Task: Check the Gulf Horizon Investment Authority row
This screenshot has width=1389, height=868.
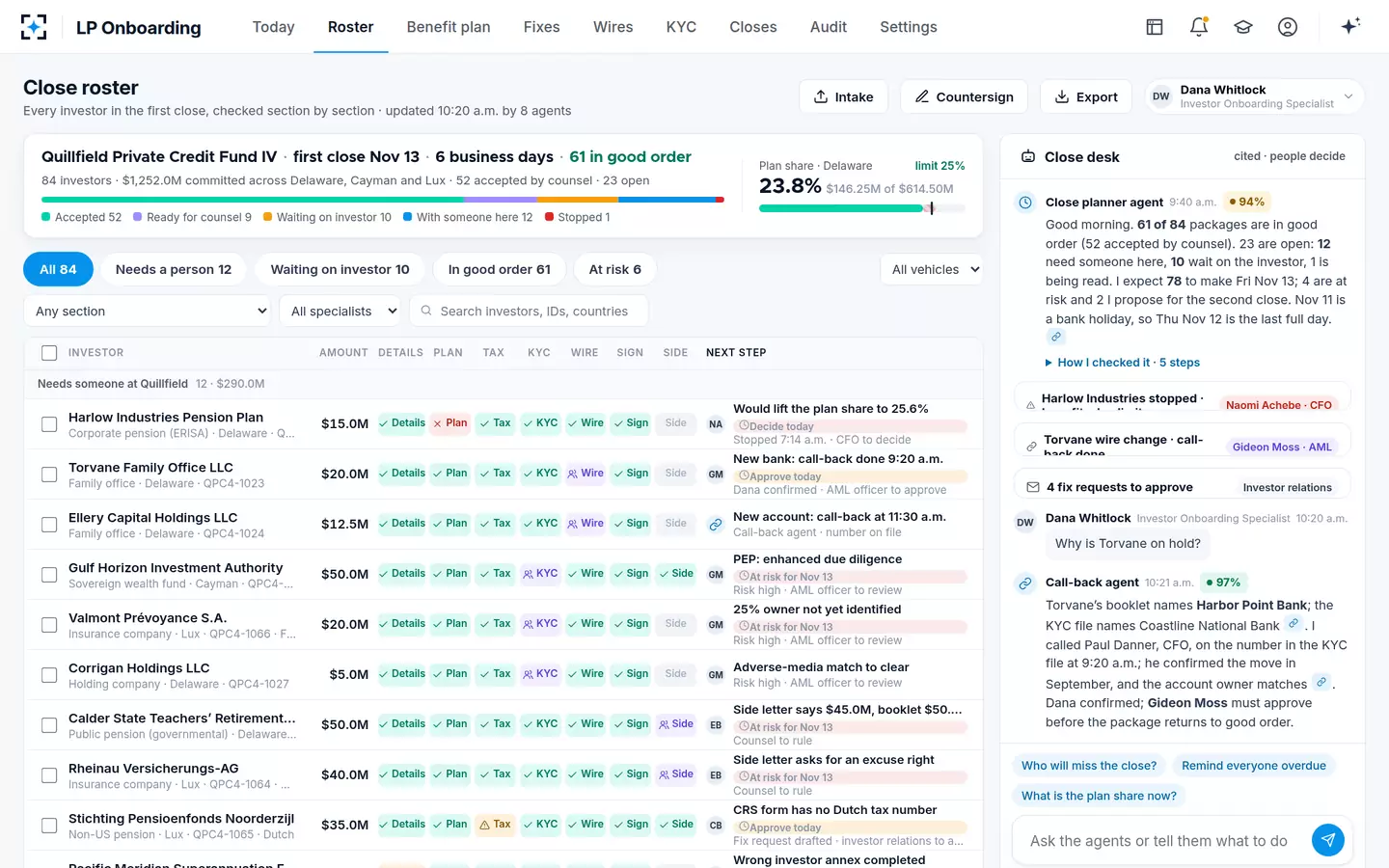Action: pos(49,575)
